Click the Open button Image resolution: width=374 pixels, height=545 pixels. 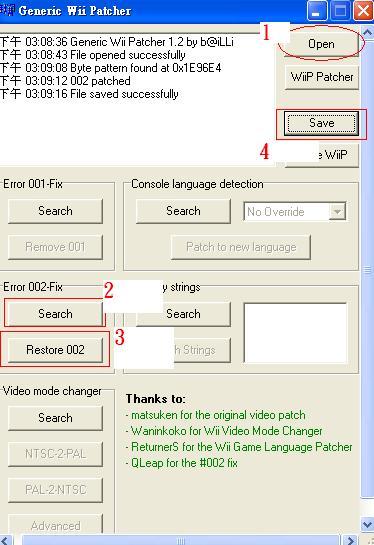(321, 44)
